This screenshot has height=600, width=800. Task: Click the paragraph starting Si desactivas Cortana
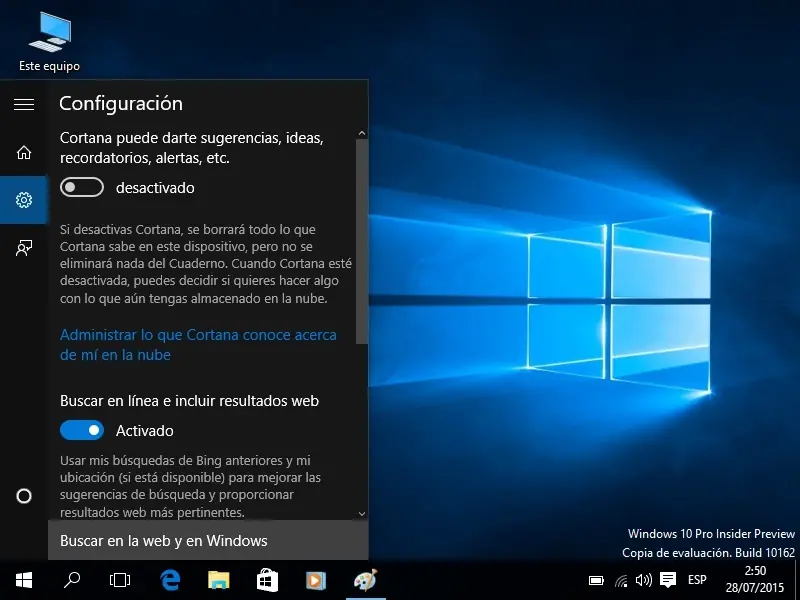coord(206,264)
